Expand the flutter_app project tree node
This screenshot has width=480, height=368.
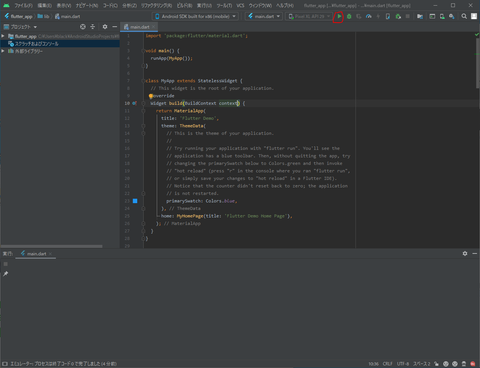pos(3,36)
